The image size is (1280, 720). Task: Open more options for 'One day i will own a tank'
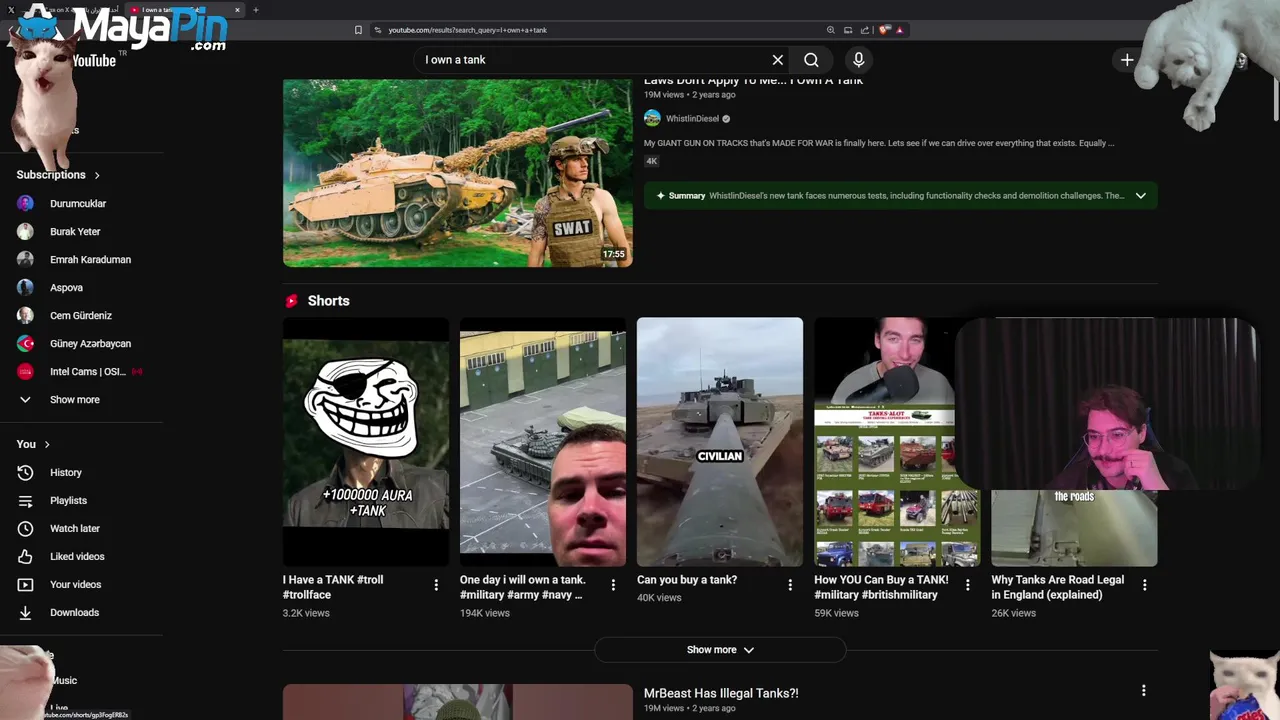(x=613, y=585)
